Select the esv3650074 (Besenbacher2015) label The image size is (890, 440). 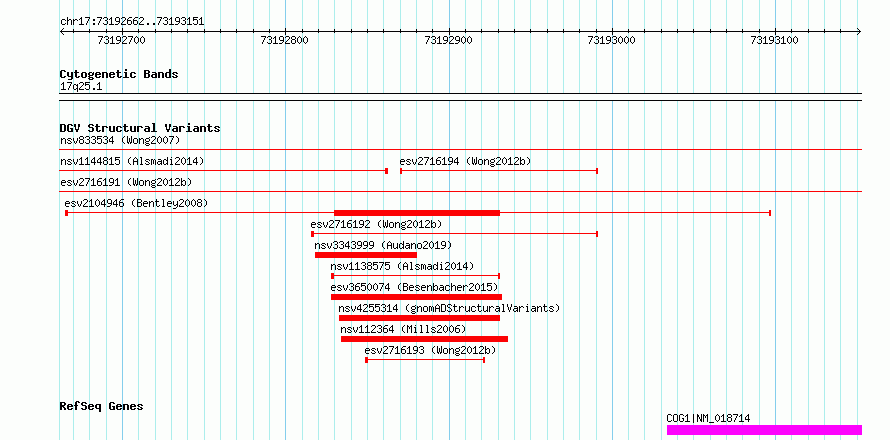(x=414, y=287)
